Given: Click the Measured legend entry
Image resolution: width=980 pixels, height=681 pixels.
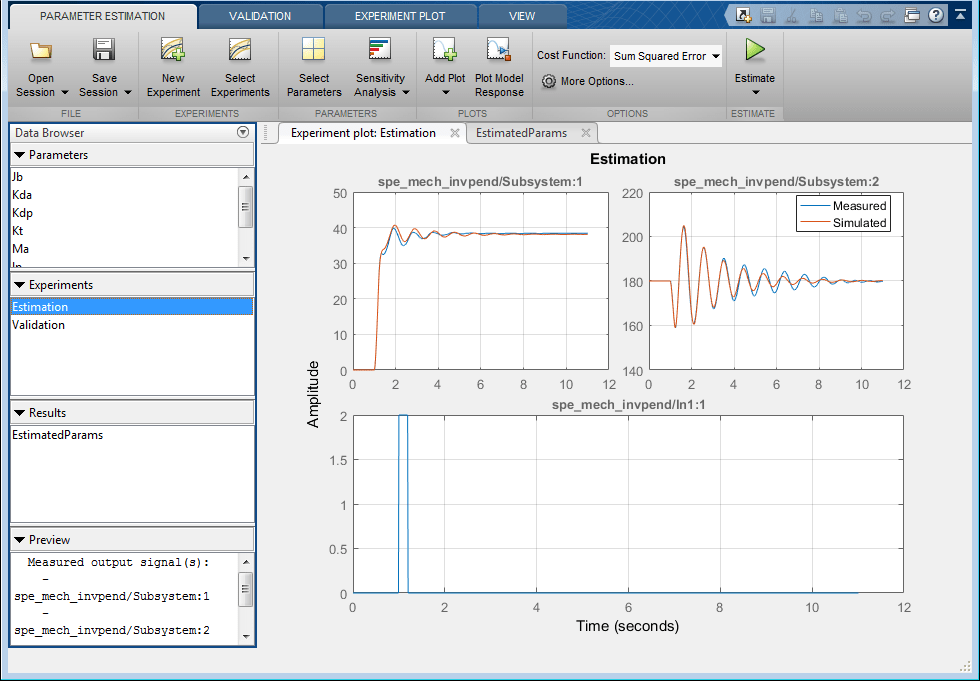Looking at the screenshot, I should pyautogui.click(x=843, y=206).
